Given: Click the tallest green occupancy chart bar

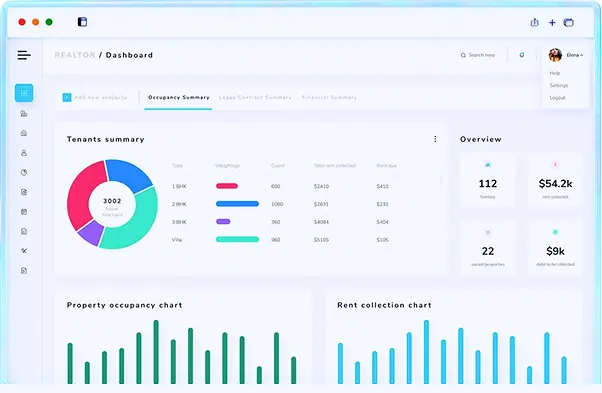Looking at the screenshot, I should click(x=156, y=352).
